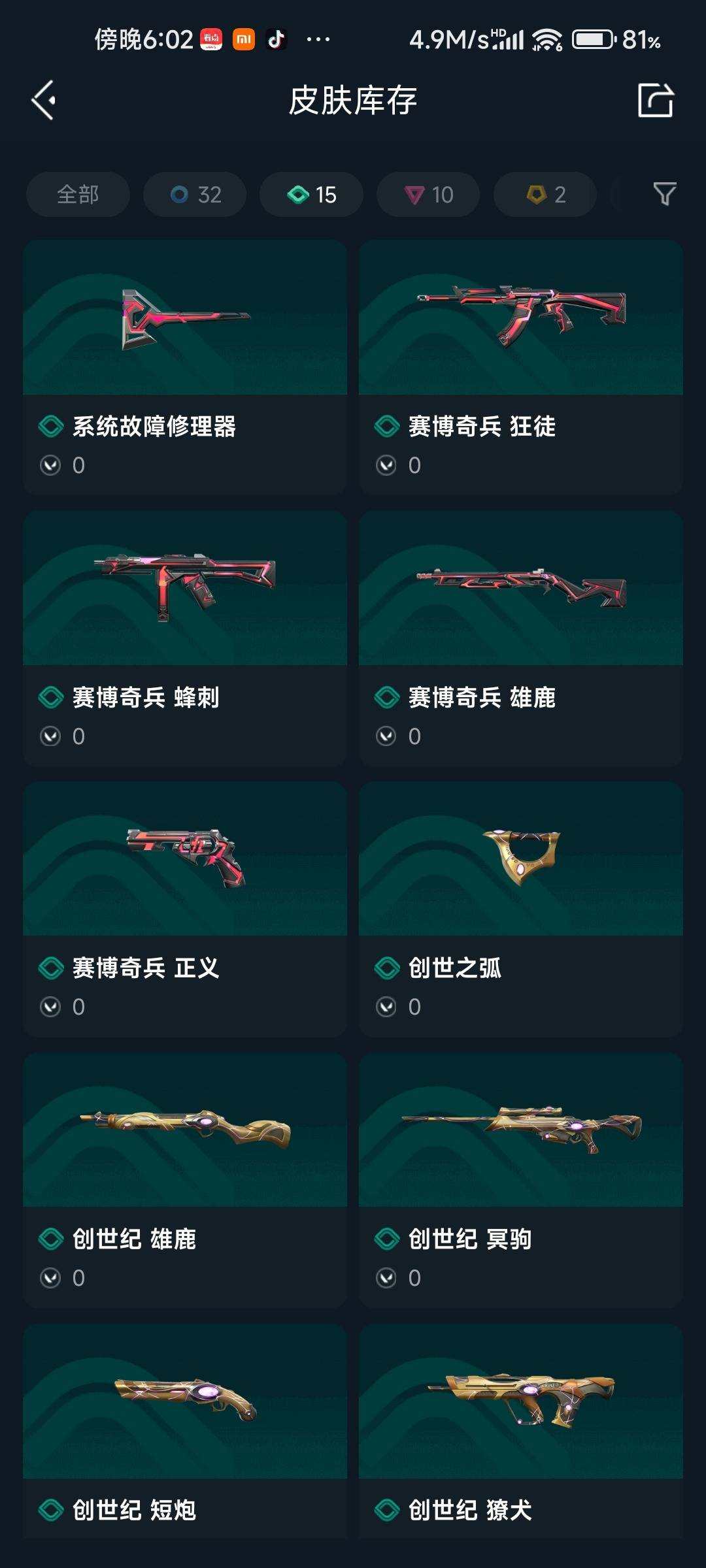706x1568 pixels.
Task: View the 赛博奇兵 正义 revolver thumbnail
Action: coord(185,858)
